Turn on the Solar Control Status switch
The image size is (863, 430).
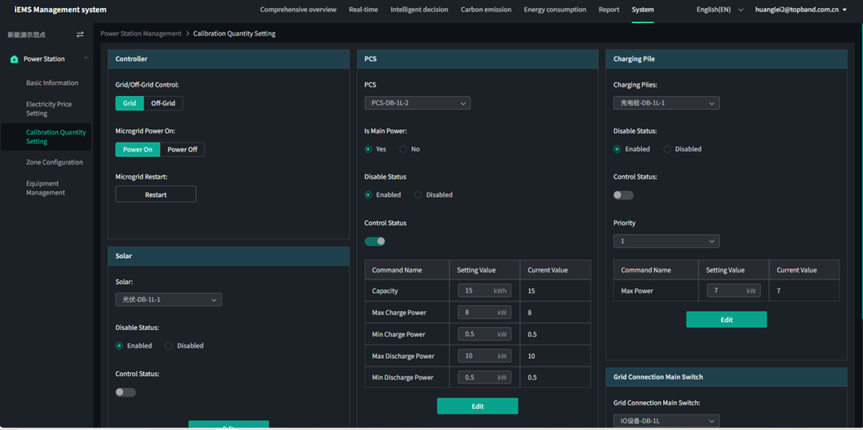click(x=125, y=392)
